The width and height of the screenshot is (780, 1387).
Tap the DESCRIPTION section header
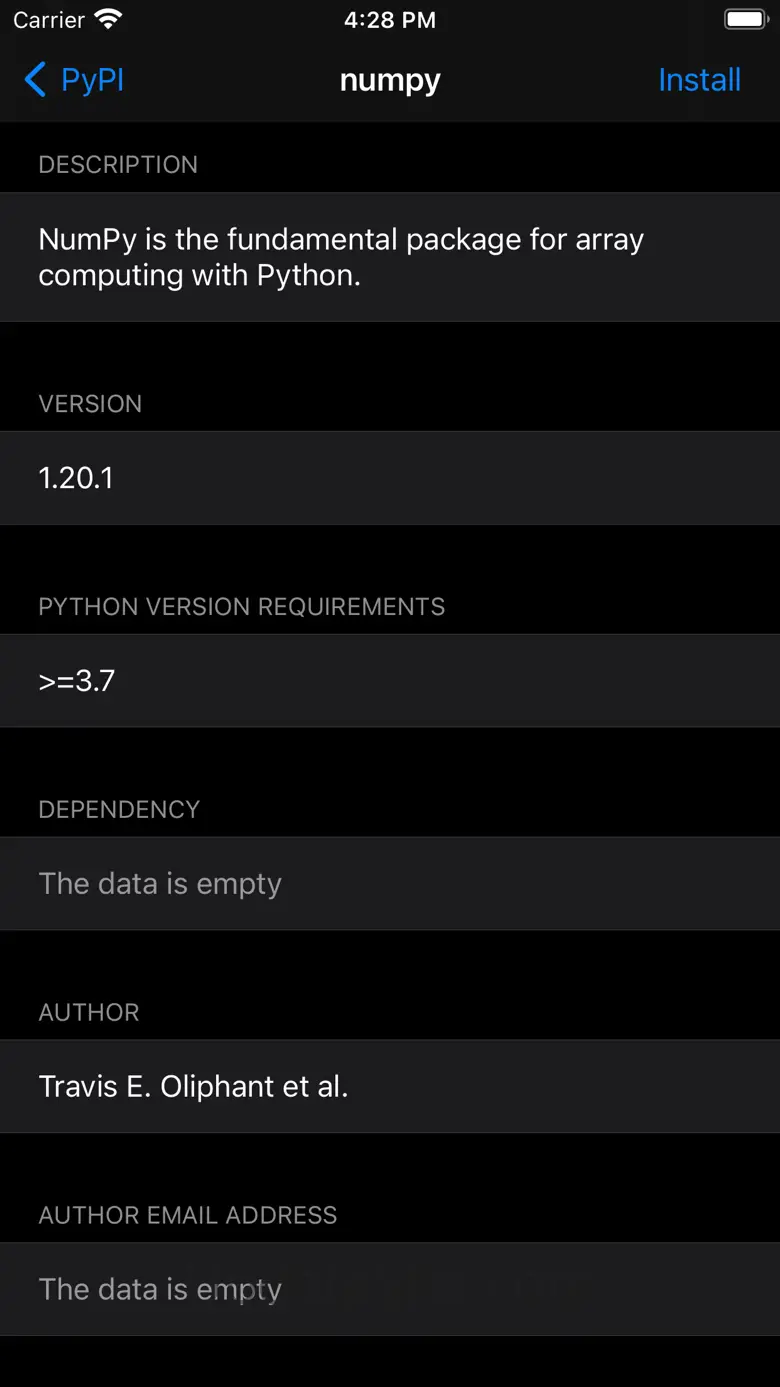118,165
